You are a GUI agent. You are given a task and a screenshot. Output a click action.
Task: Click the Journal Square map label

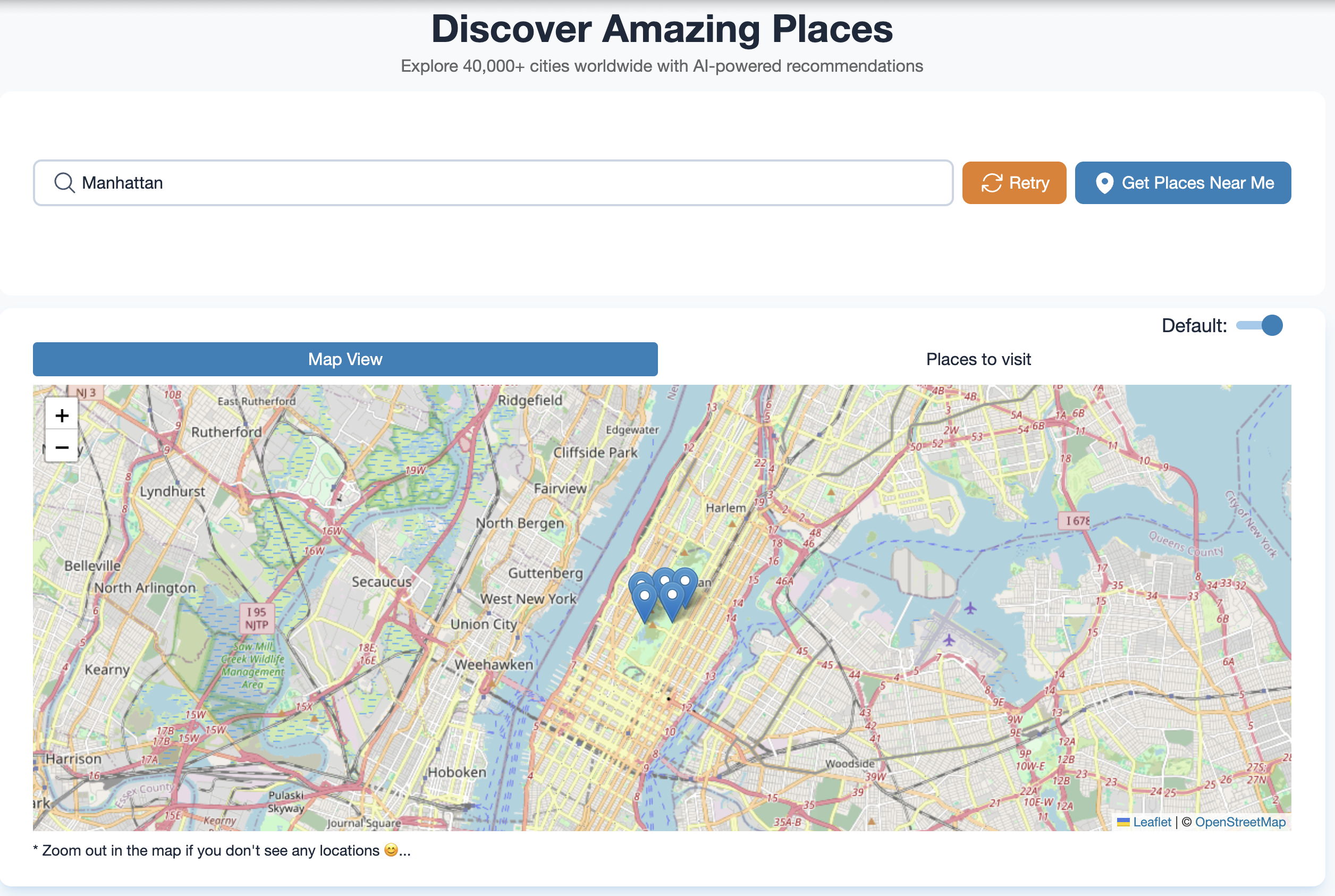click(364, 823)
